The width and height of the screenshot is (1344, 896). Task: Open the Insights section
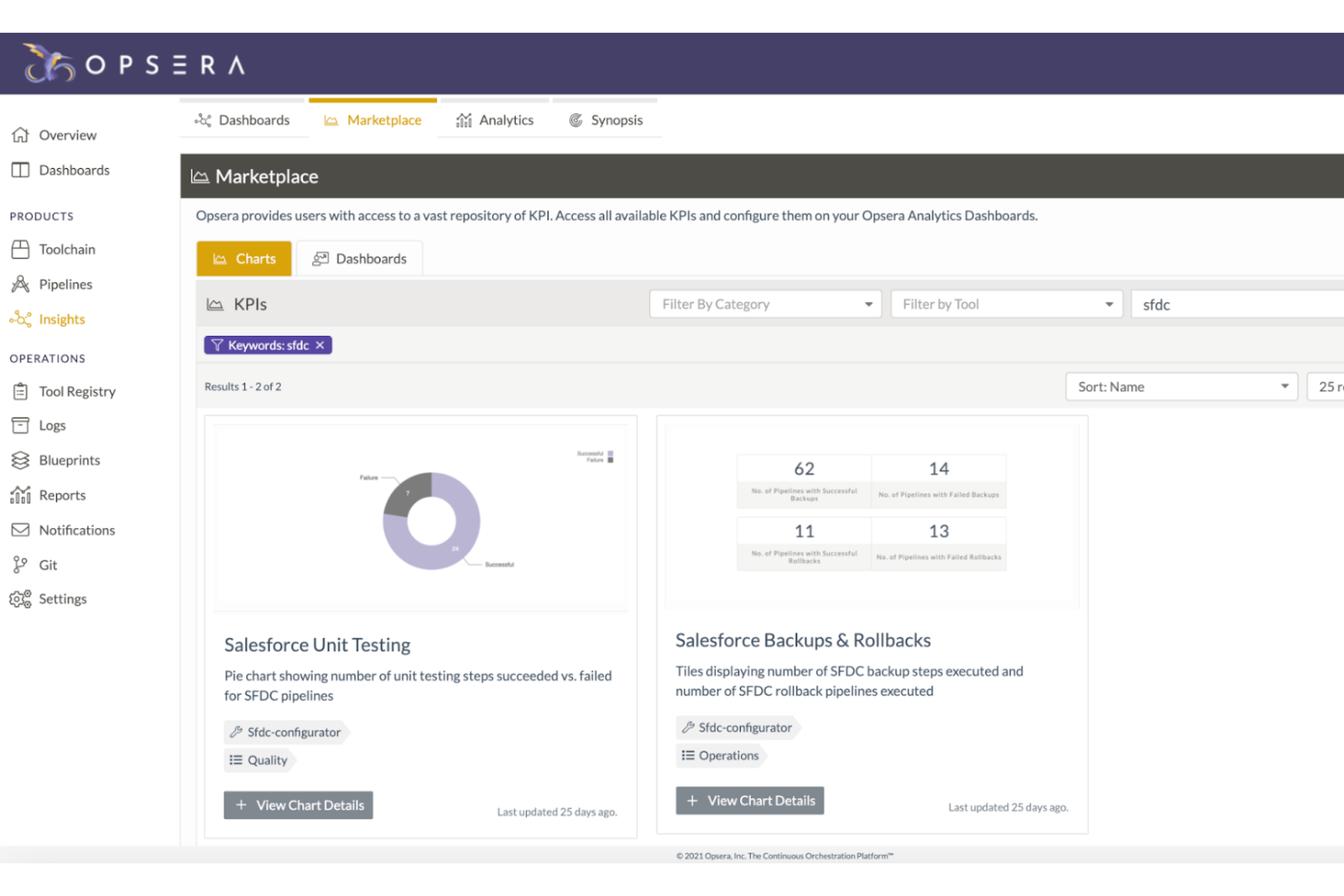[61, 319]
